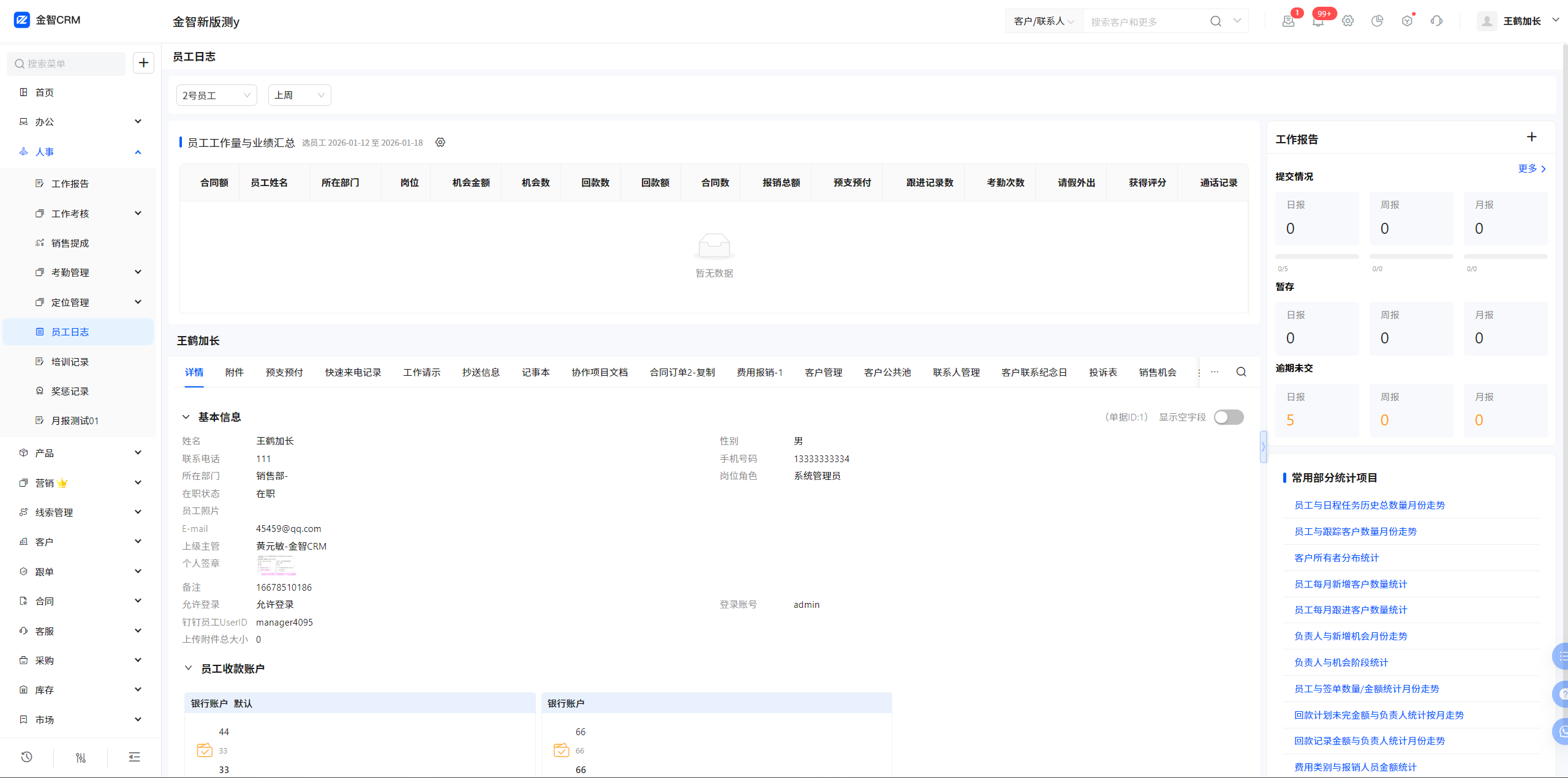Select 销售提成 in the sidebar
Viewport: 1568px width, 778px height.
click(x=70, y=243)
